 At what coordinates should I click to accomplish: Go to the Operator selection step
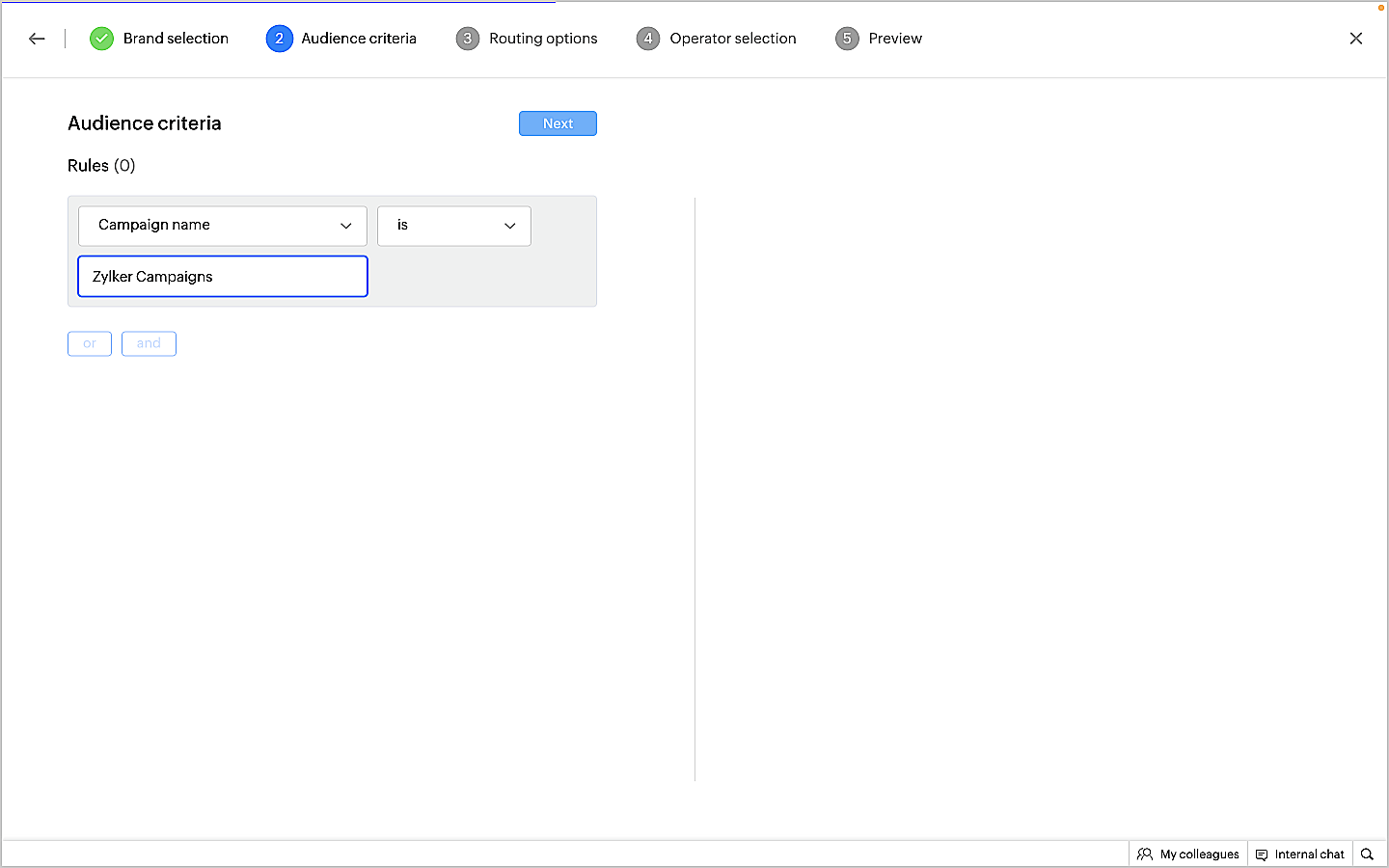coord(733,39)
